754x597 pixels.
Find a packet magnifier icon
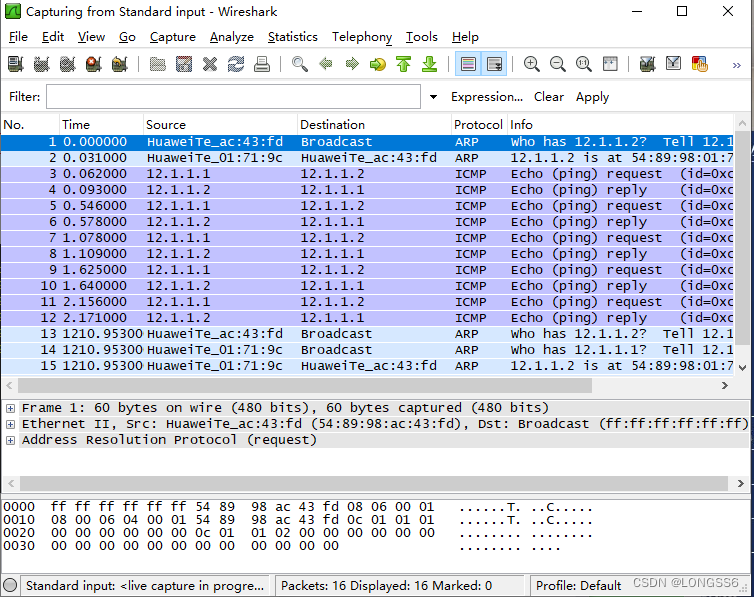click(x=300, y=64)
